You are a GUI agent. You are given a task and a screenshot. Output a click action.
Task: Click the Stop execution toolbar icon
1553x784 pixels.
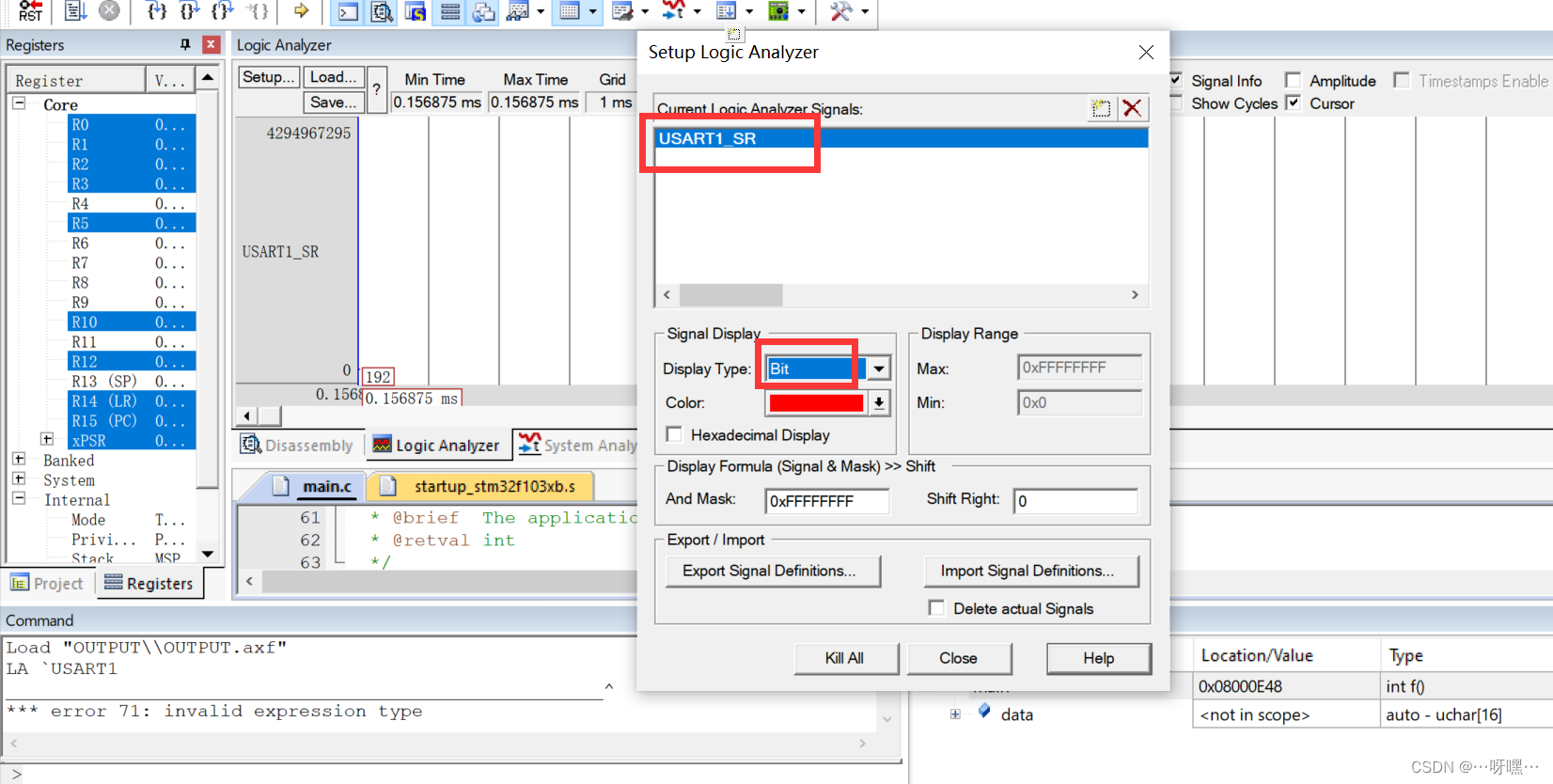[x=109, y=10]
